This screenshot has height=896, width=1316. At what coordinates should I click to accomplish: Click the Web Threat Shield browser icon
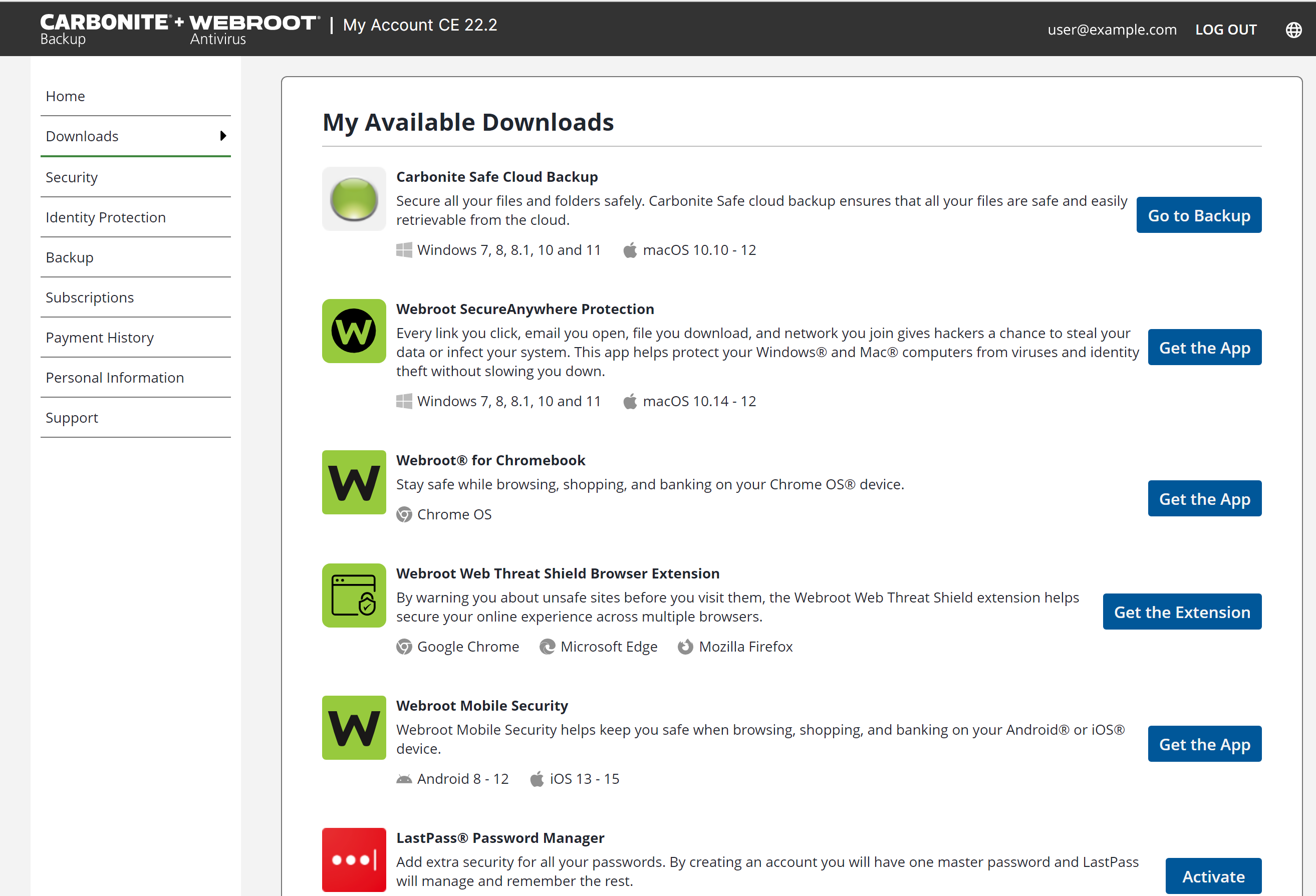click(x=354, y=595)
